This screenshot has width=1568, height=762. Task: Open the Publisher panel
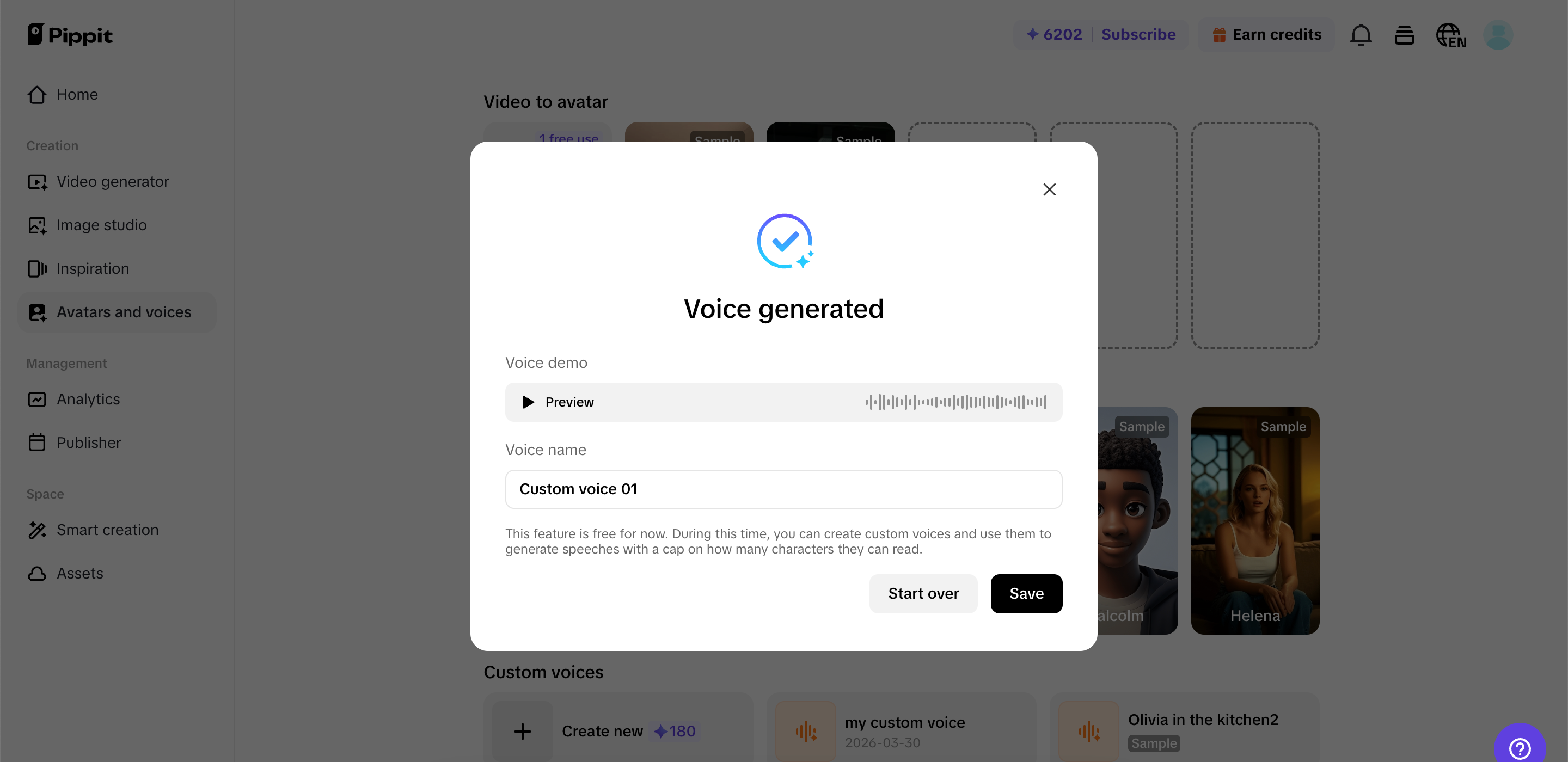click(89, 443)
